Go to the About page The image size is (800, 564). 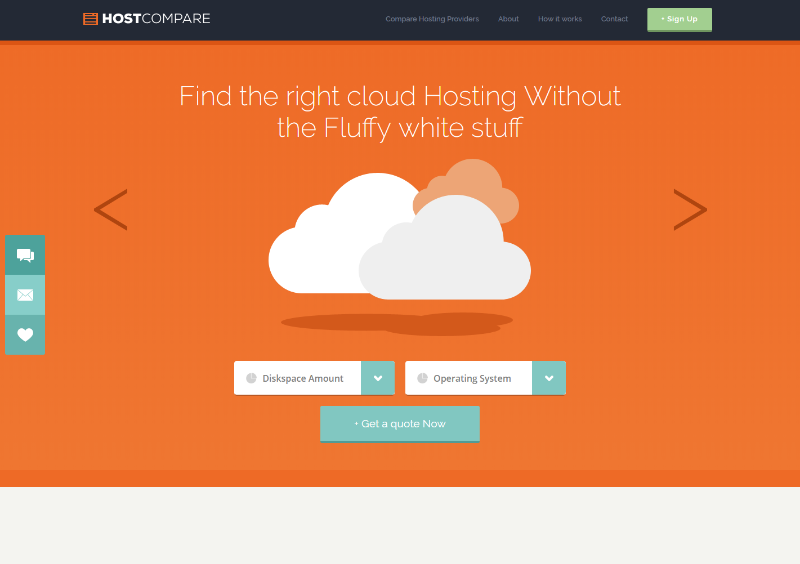click(x=508, y=19)
